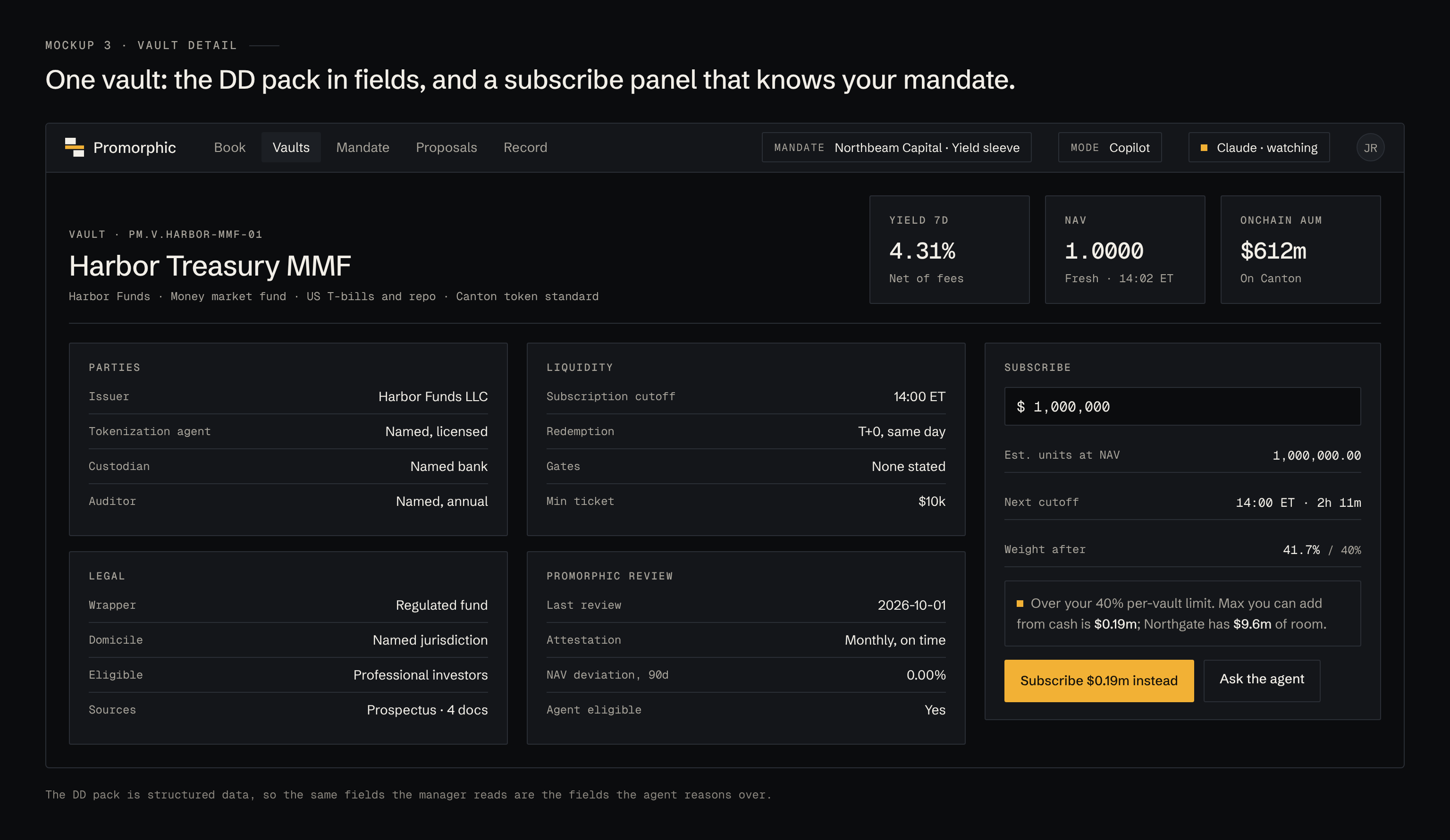The height and width of the screenshot is (840, 1450).
Task: Click the Claude watching status chip
Action: pos(1259,147)
